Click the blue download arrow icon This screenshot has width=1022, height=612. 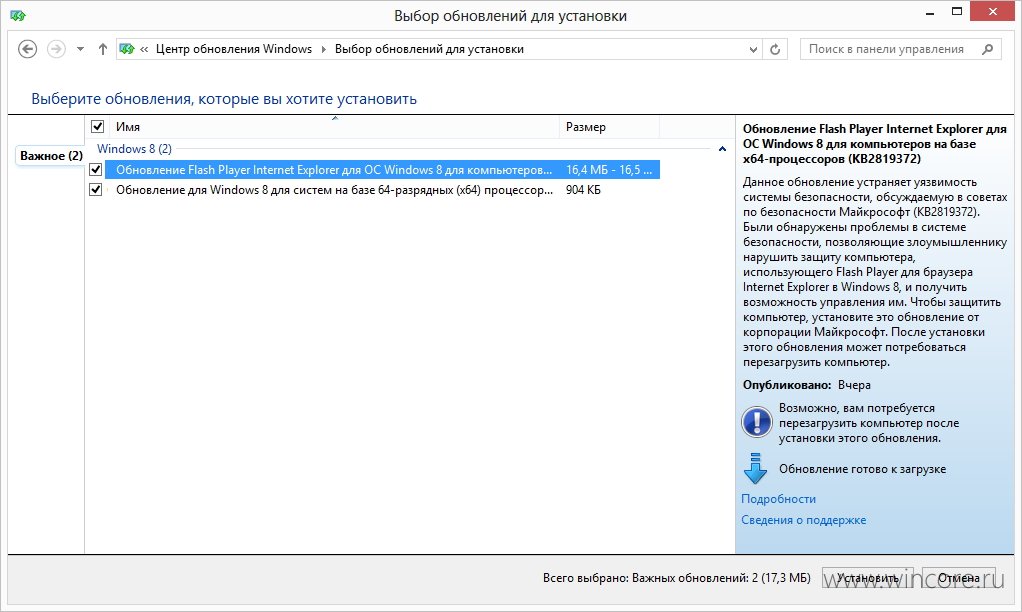[x=755, y=469]
